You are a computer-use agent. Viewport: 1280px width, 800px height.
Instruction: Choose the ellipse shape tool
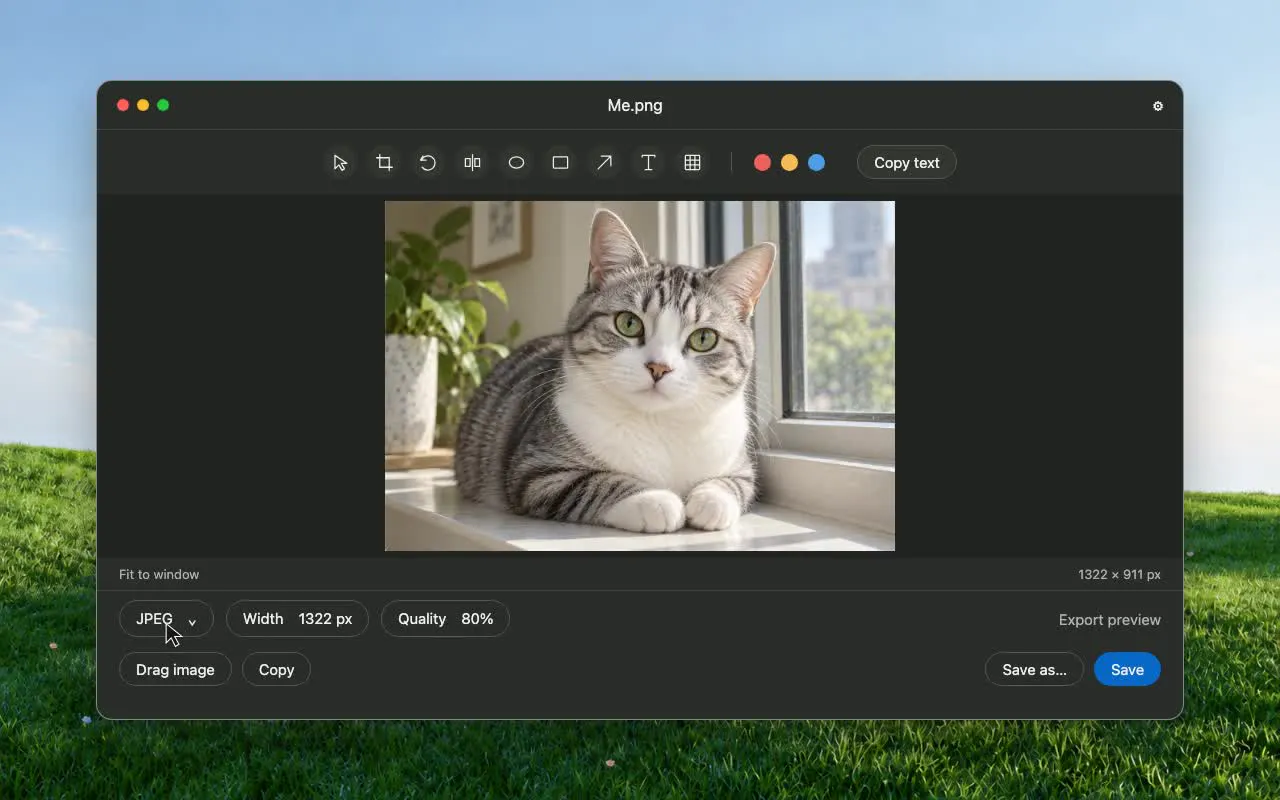pyautogui.click(x=516, y=163)
